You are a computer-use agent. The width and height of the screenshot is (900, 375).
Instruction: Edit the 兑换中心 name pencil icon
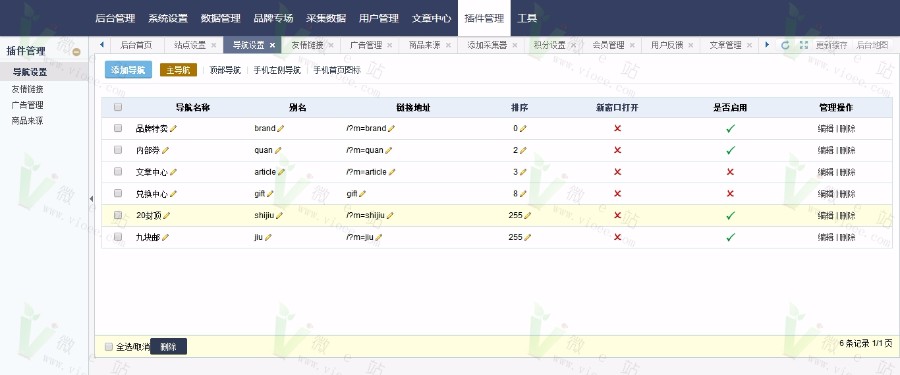click(173, 194)
